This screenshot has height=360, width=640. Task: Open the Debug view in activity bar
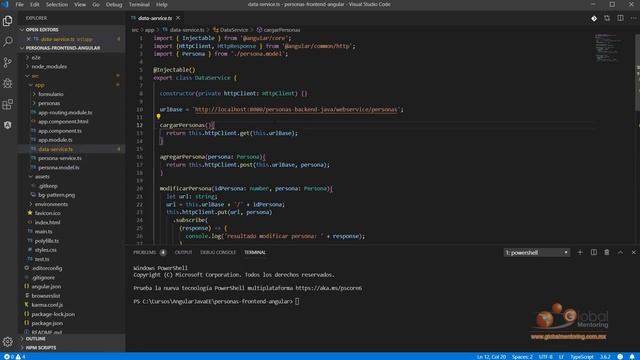coord(8,83)
